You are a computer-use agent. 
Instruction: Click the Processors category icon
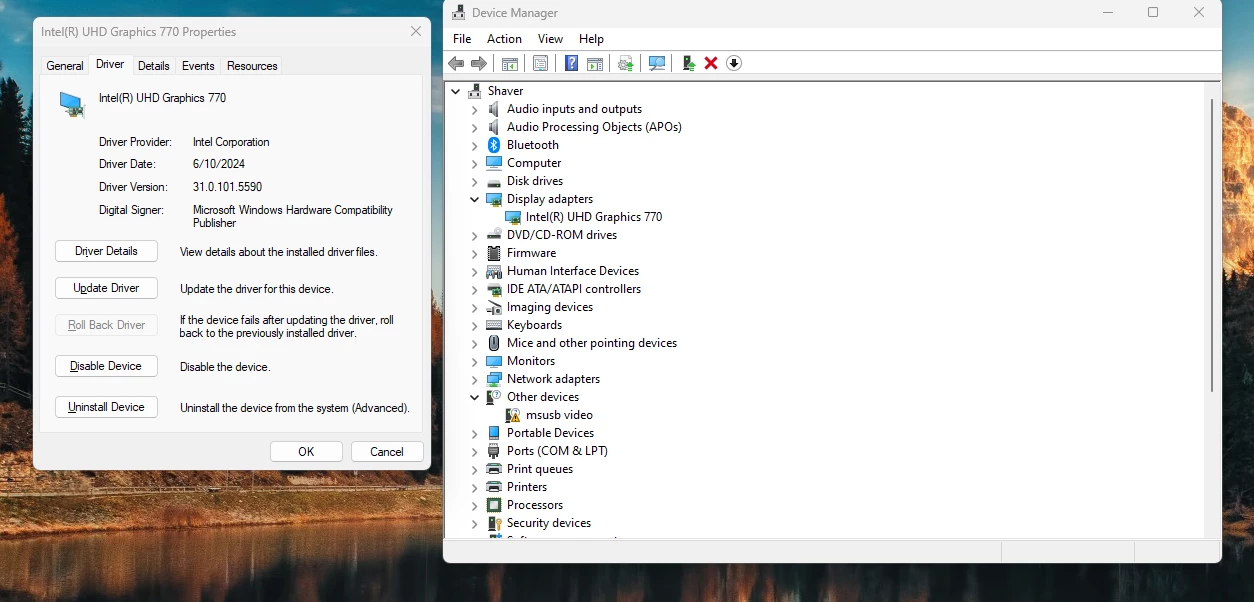click(x=494, y=505)
